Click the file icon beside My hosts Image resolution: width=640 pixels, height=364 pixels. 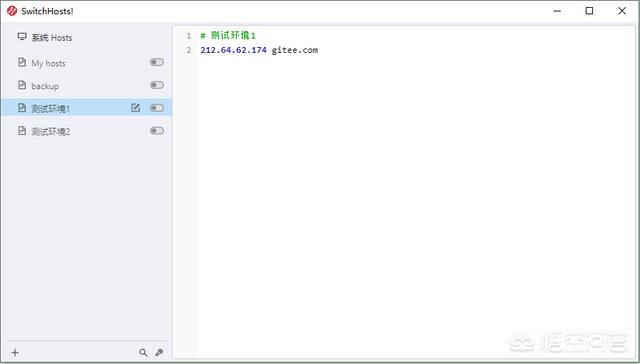pyautogui.click(x=22, y=62)
